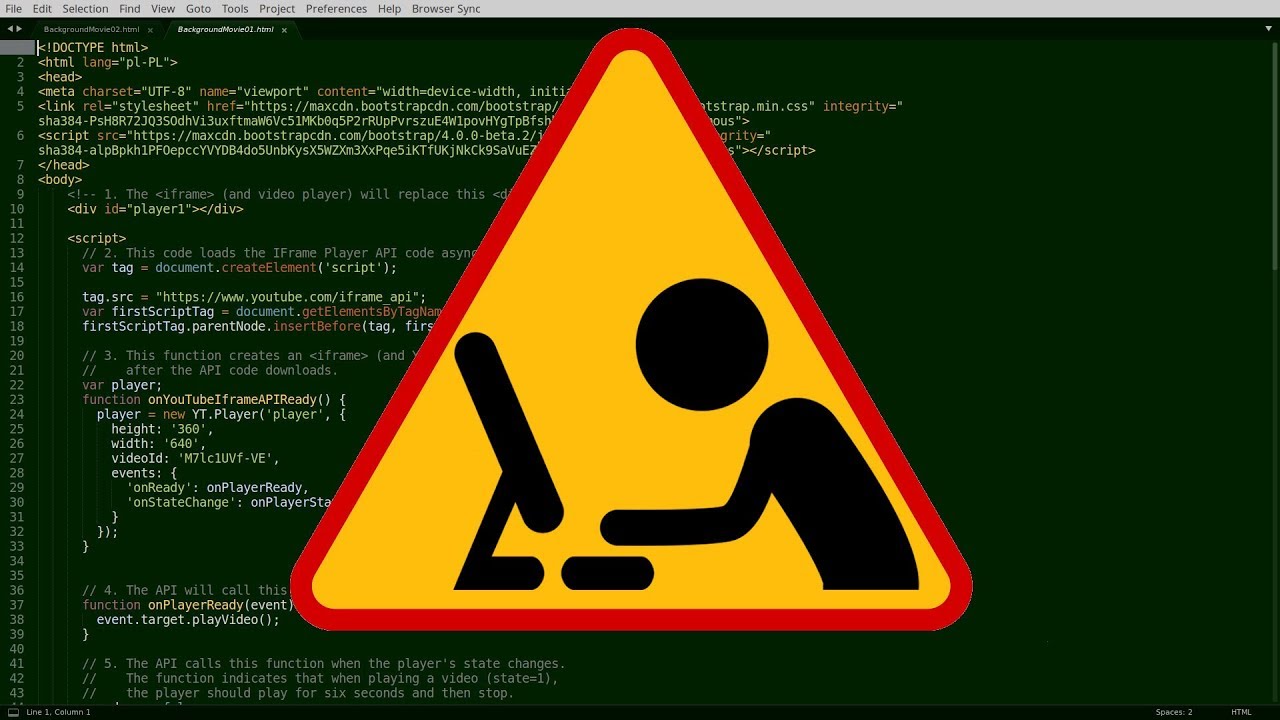The image size is (1280, 720).
Task: Open the Help menu
Action: click(x=390, y=8)
